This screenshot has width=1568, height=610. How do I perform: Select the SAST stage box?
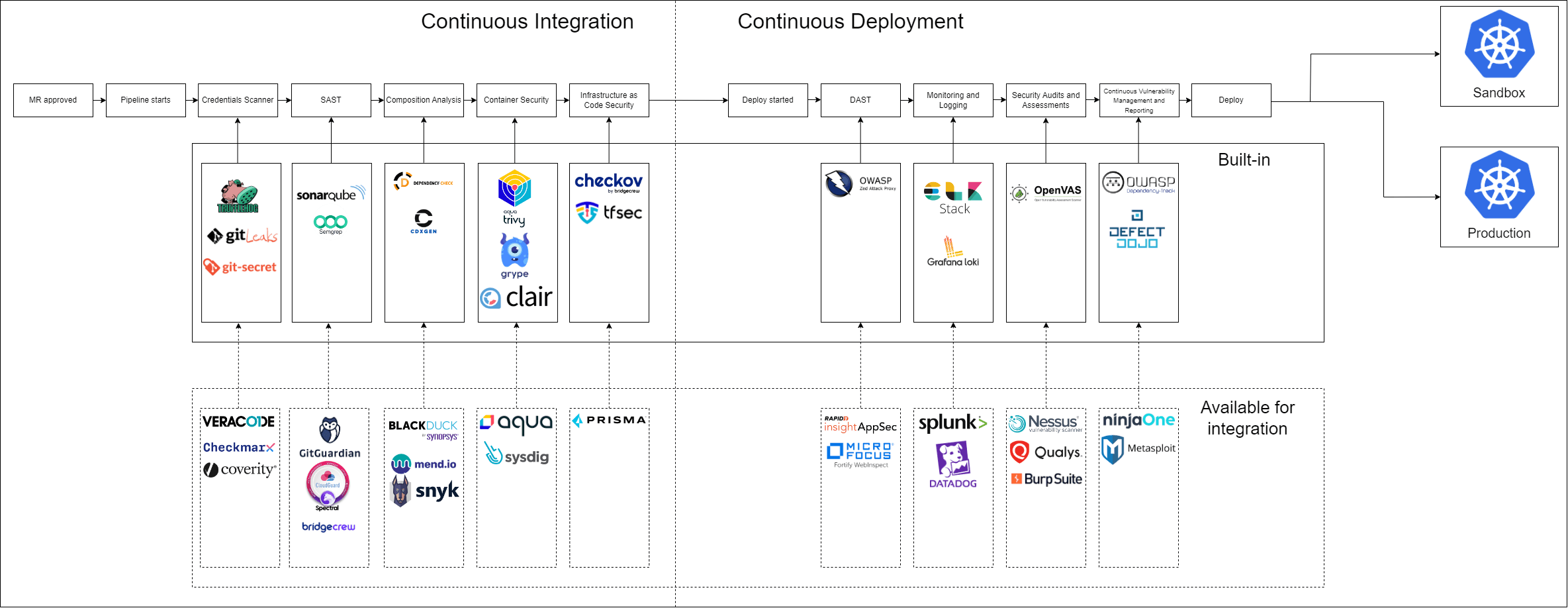[330, 99]
